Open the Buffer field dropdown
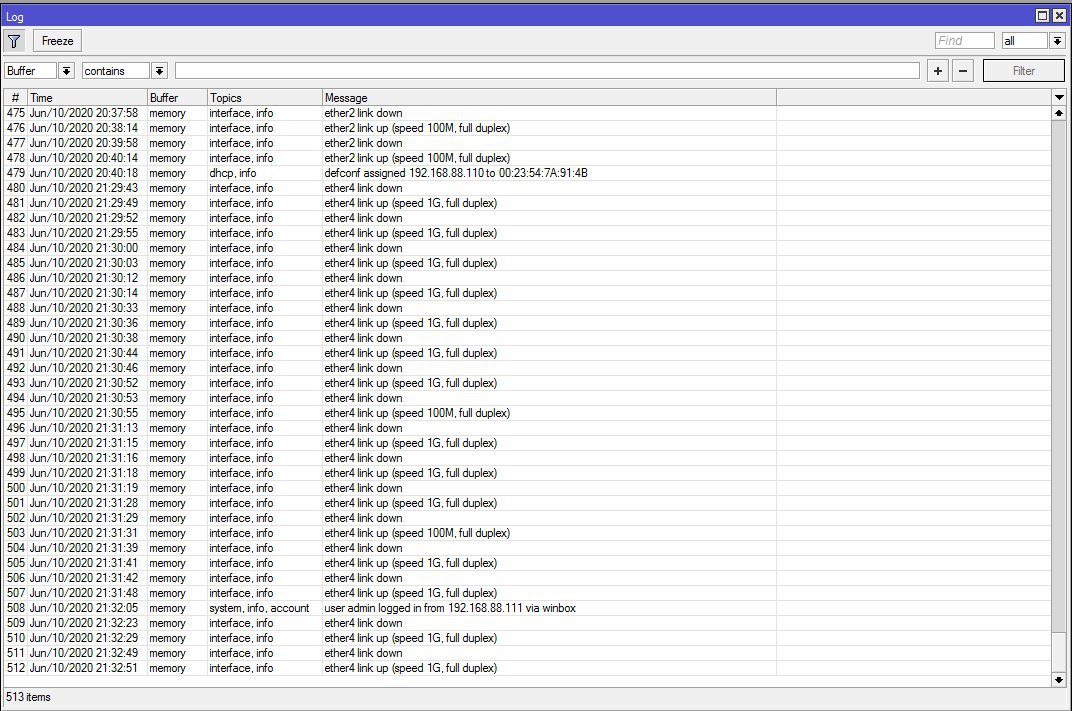Screen dimensions: 1072x711 66,71
